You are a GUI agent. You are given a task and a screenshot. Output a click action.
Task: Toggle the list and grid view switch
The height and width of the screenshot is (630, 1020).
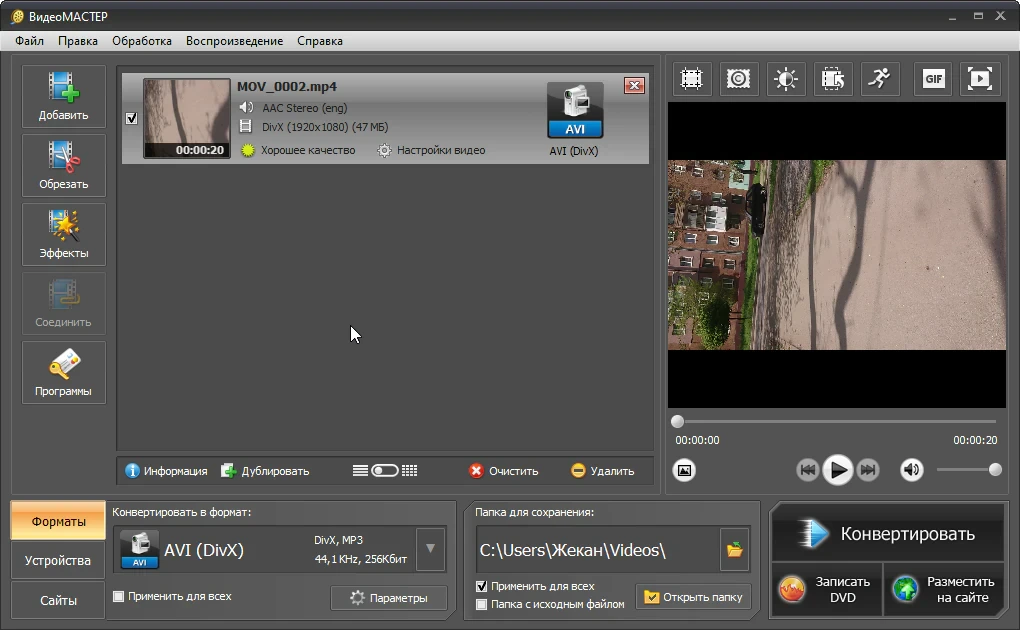pyautogui.click(x=384, y=471)
